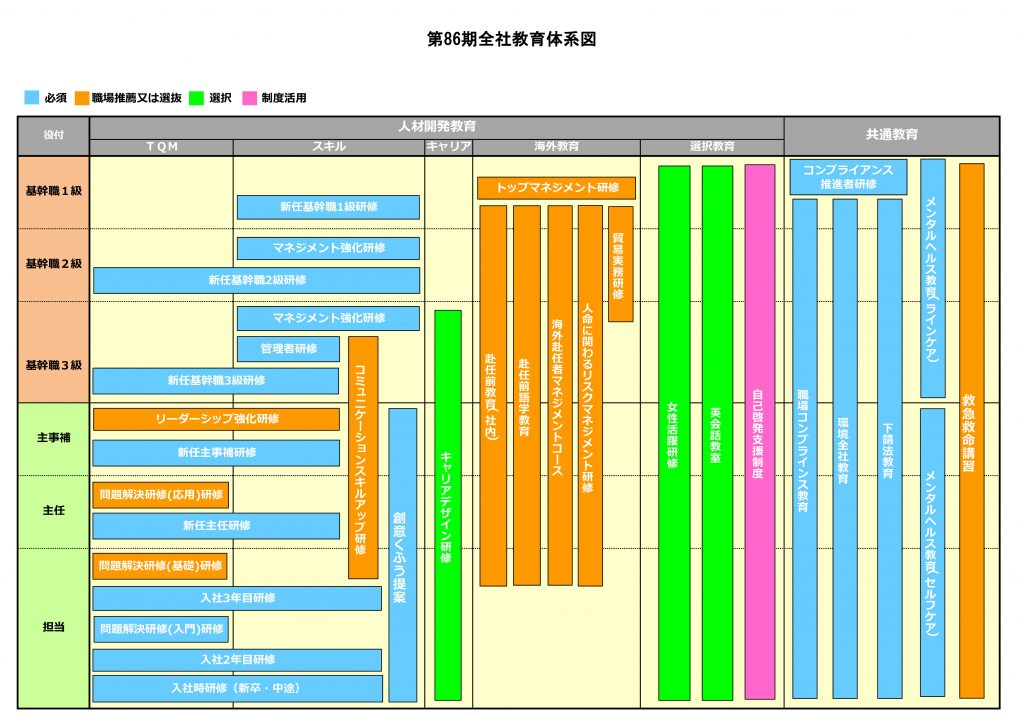Screen dimensions: 1024x724
Task: Click the pink 自己啓発支援制度 bar
Action: click(x=760, y=432)
